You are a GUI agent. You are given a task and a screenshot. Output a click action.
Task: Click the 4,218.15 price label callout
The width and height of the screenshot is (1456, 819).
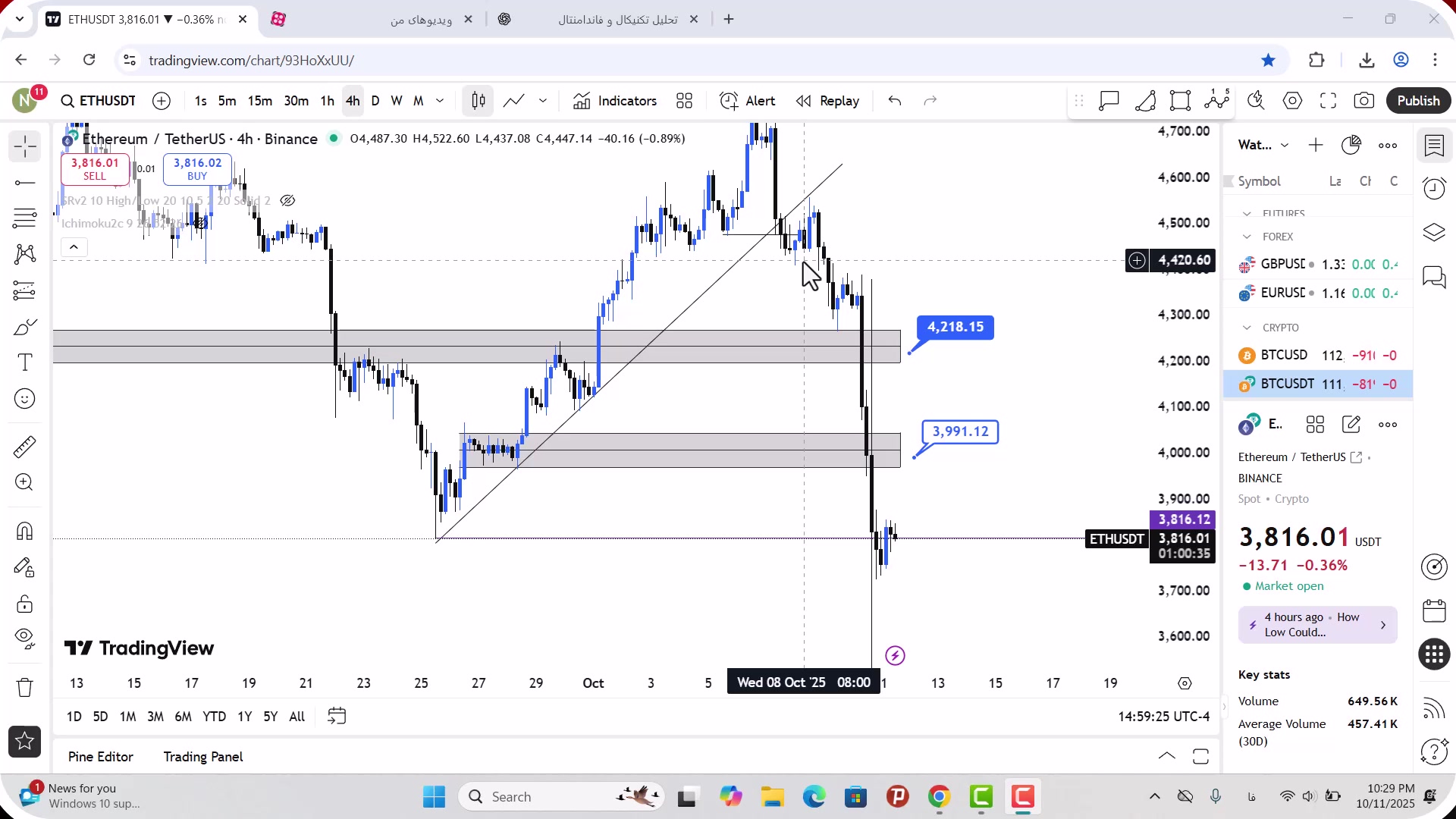[955, 328]
